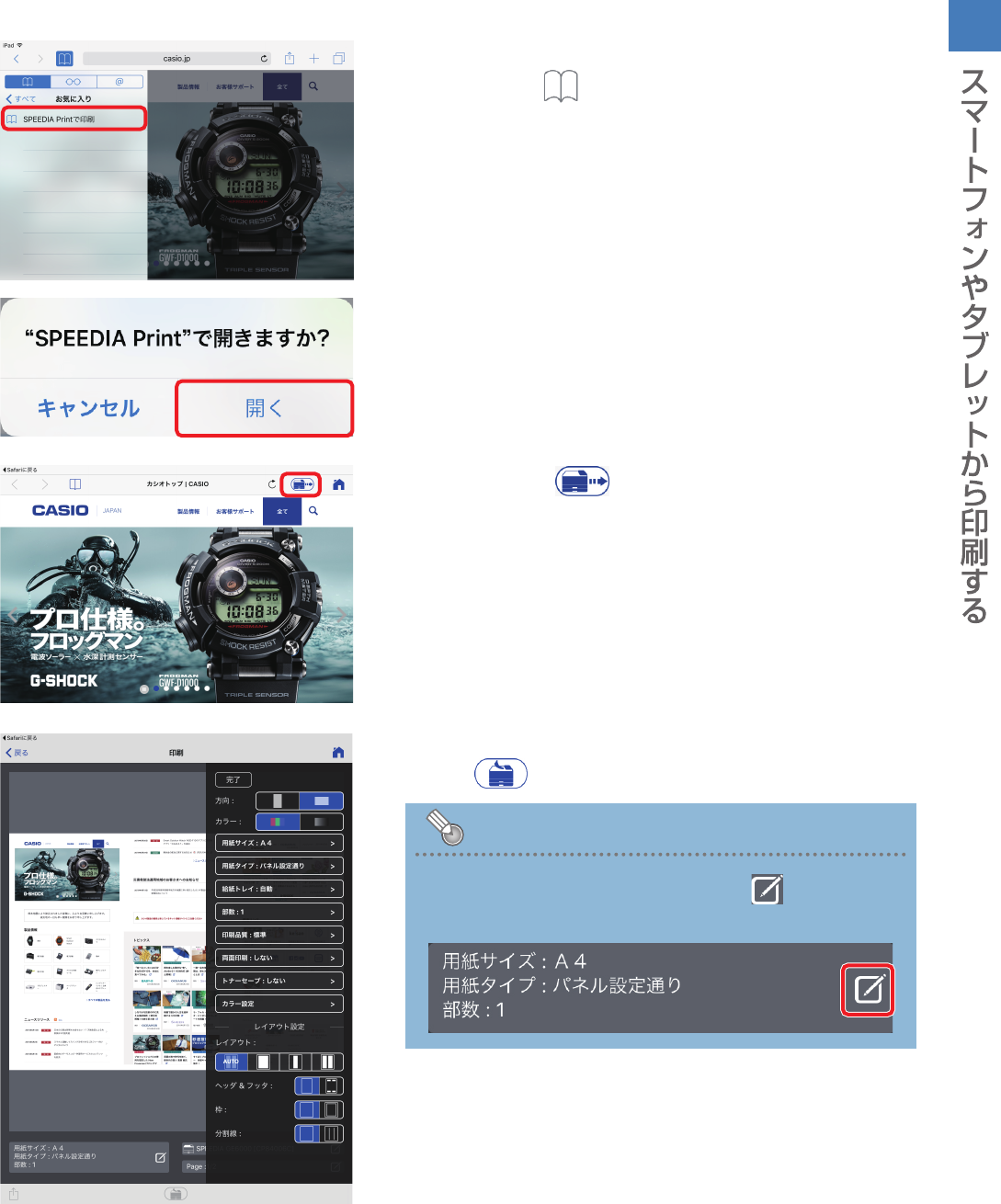1001x1204 pixels.
Task: Tap edit icon in the enlarged blue note box
Action: [869, 990]
